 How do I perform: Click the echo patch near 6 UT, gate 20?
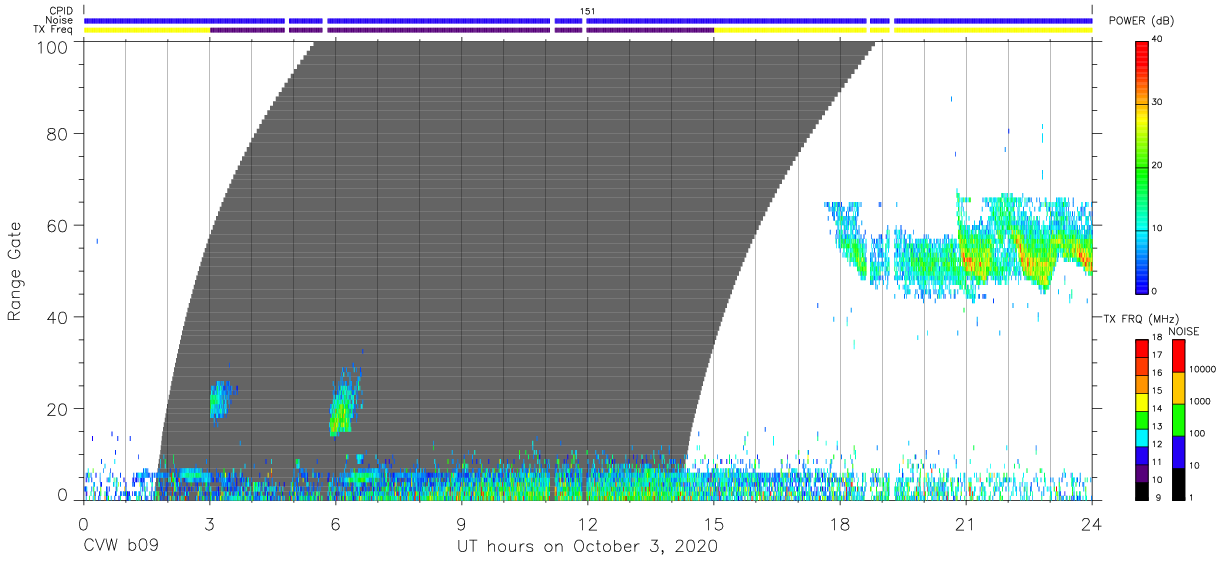(342, 405)
